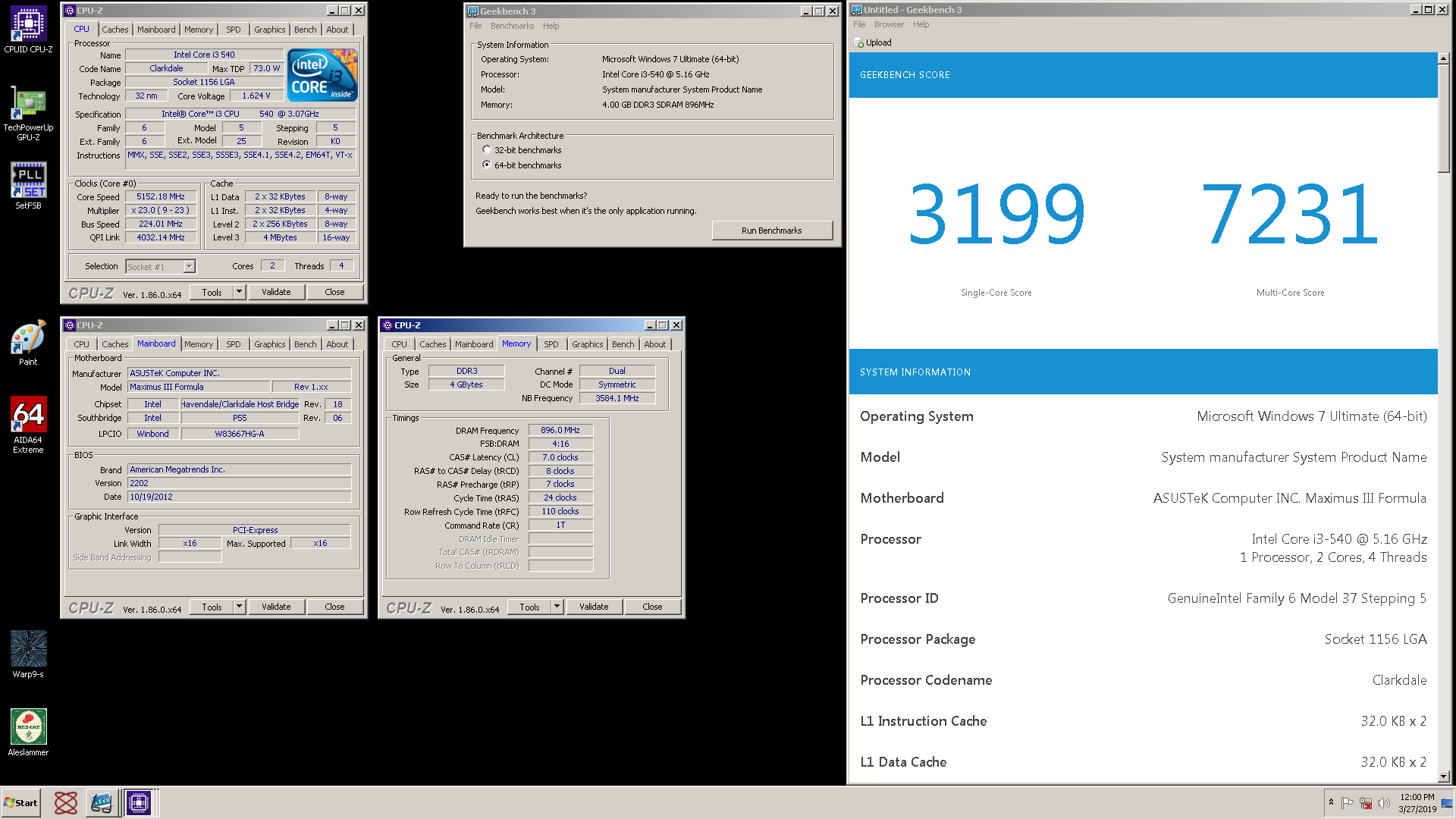
Task: Open the Paint desktop shortcut
Action: tap(28, 344)
